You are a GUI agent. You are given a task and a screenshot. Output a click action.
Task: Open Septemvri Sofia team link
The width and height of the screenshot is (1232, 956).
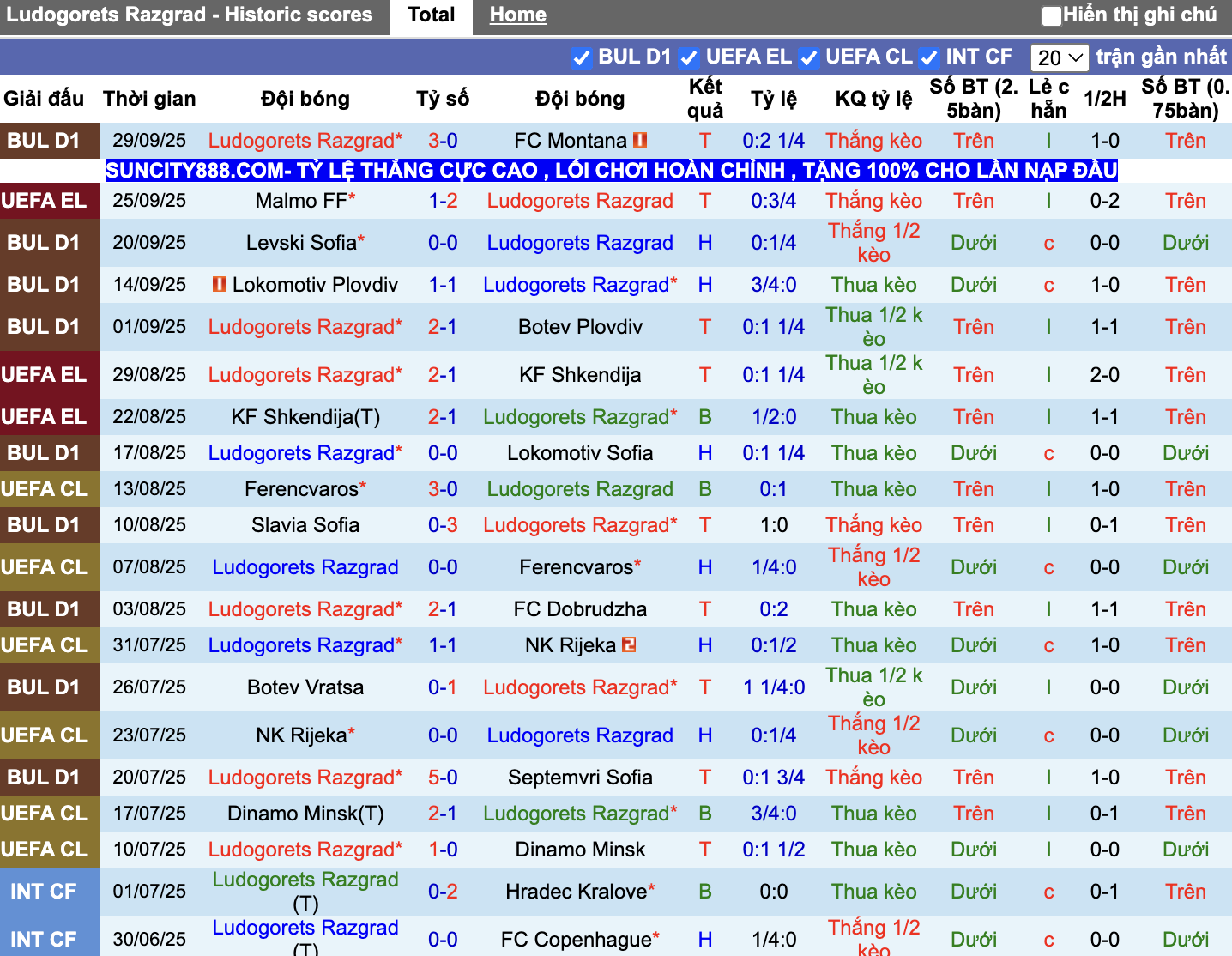pos(580,777)
